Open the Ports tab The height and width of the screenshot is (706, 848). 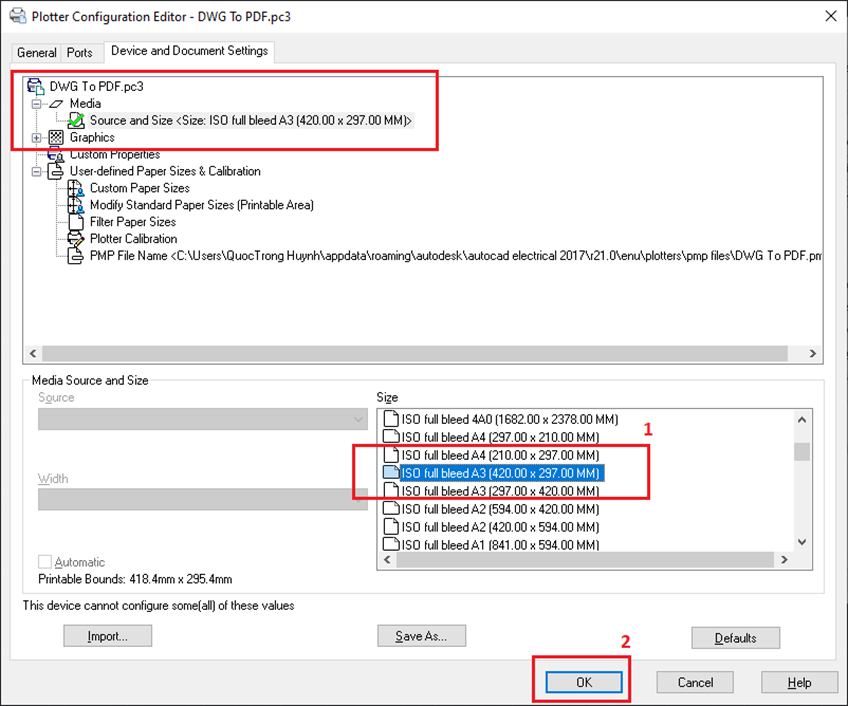point(80,53)
